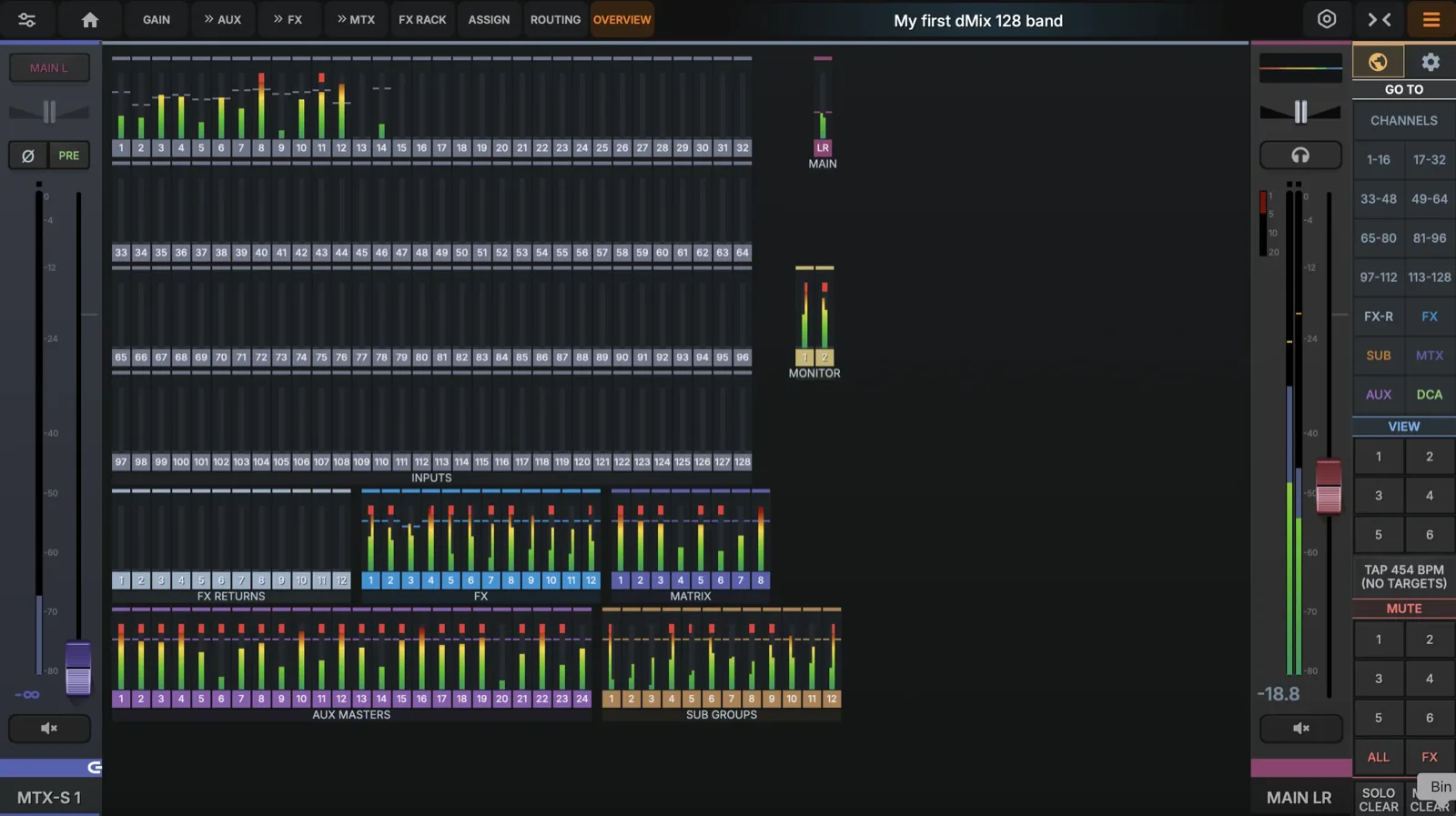1456x816 pixels.
Task: Click the MAIN L assignment button
Action: pyautogui.click(x=49, y=67)
